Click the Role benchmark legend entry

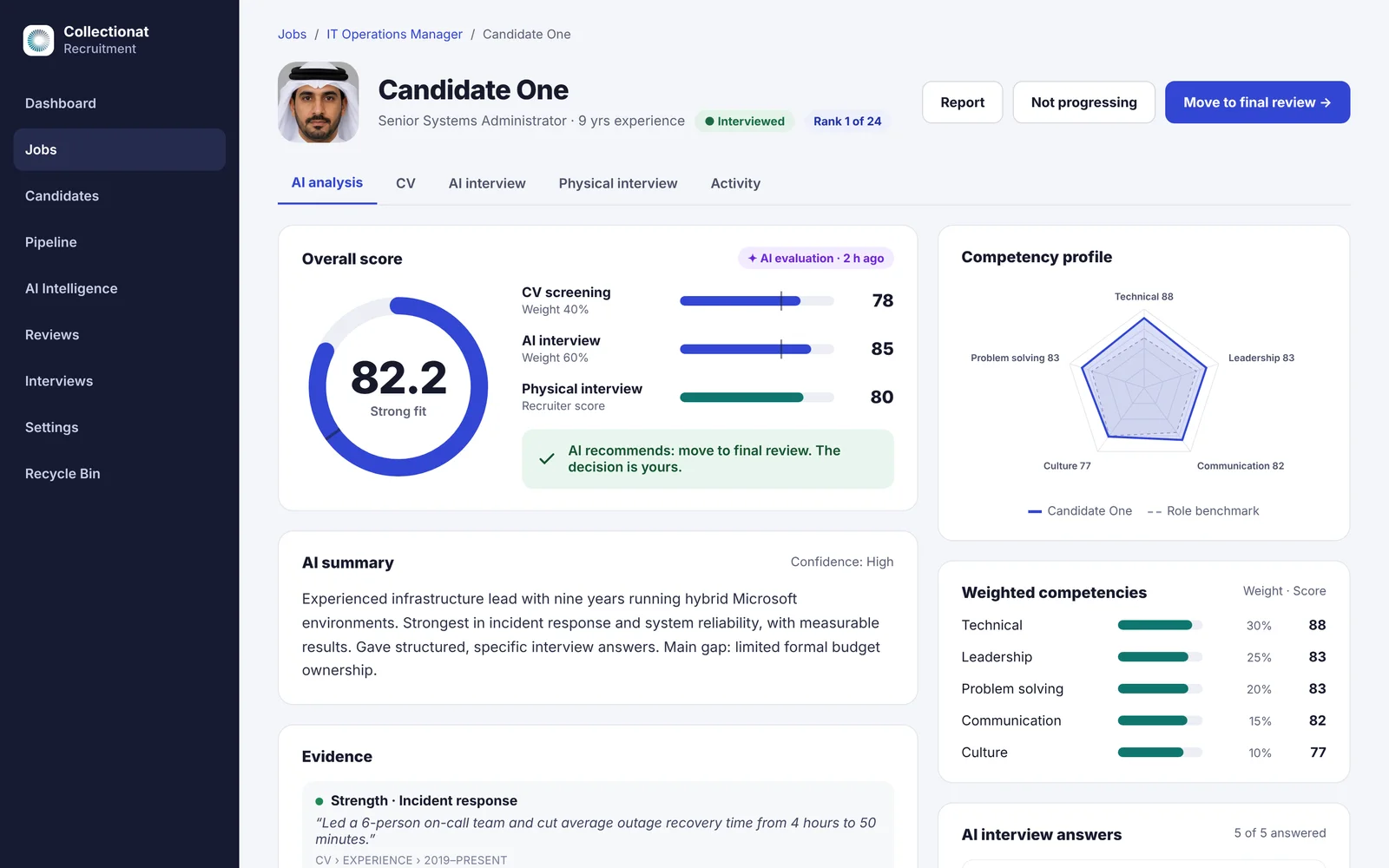(x=1203, y=511)
